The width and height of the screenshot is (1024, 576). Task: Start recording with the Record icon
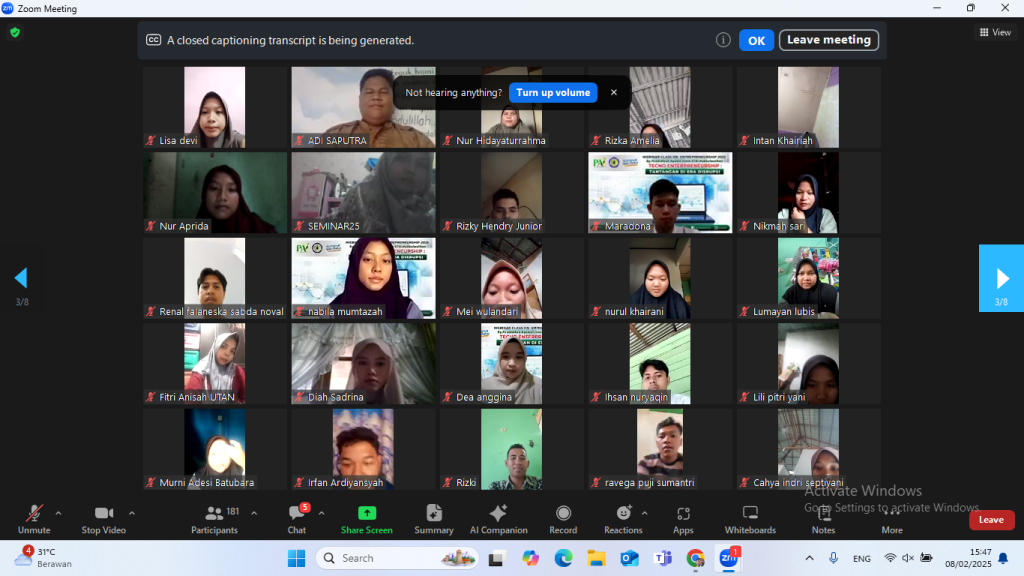pos(563,518)
